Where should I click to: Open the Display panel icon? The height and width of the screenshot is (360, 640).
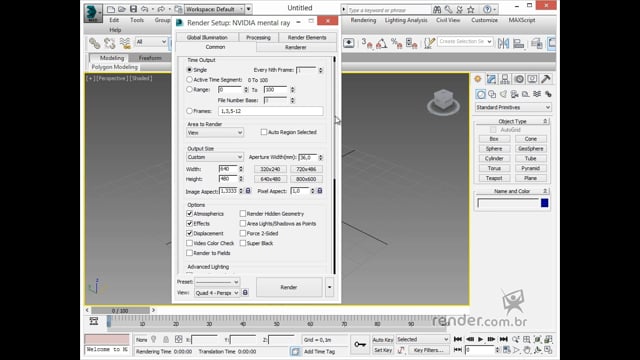532,79
